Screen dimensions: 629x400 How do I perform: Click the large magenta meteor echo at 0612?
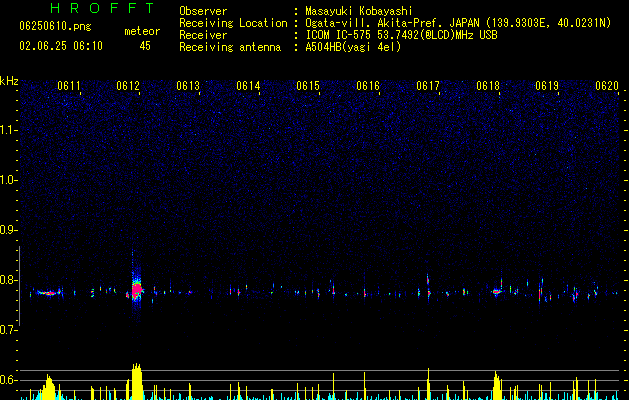(137, 289)
